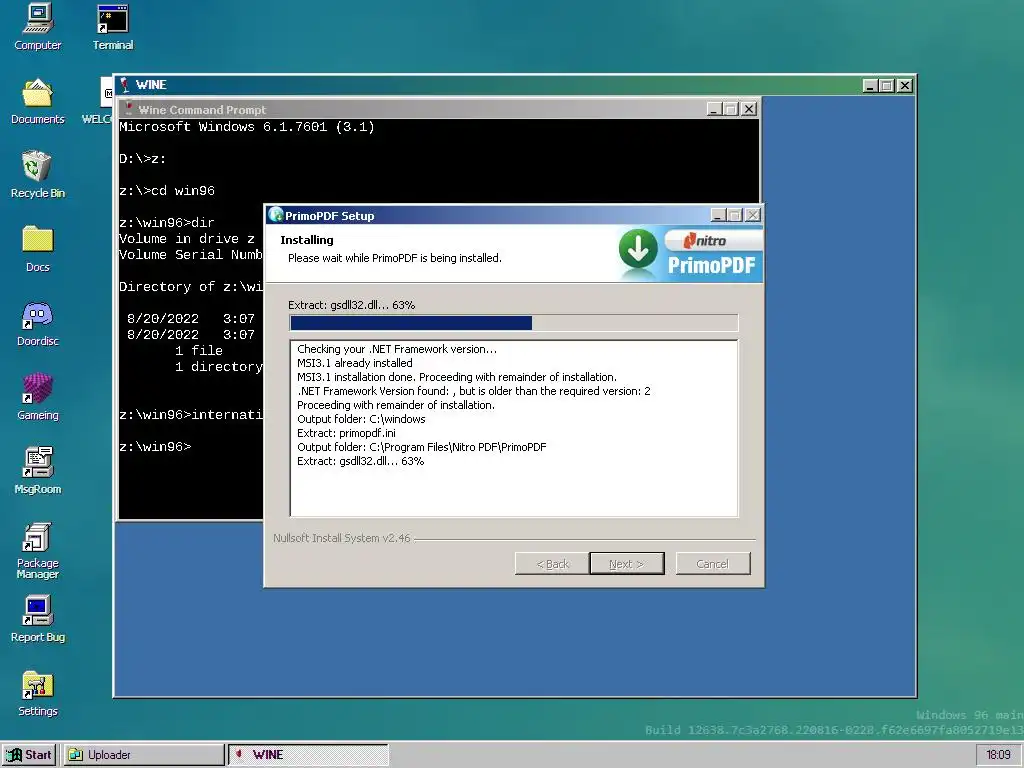Open the Docs folder icon
The height and width of the screenshot is (768, 1024).
pyautogui.click(x=37, y=248)
